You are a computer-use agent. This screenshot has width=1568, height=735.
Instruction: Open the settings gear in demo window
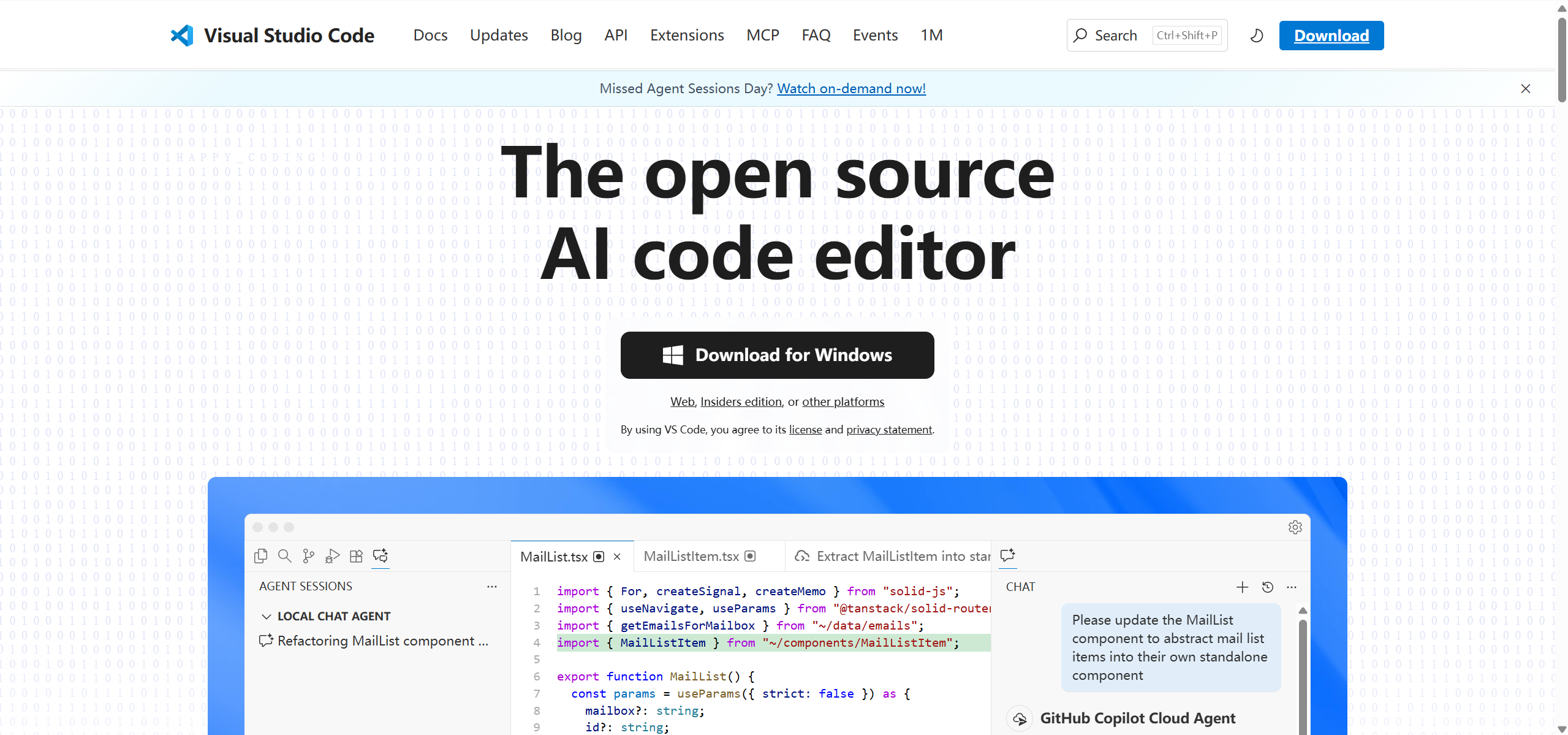point(1295,527)
